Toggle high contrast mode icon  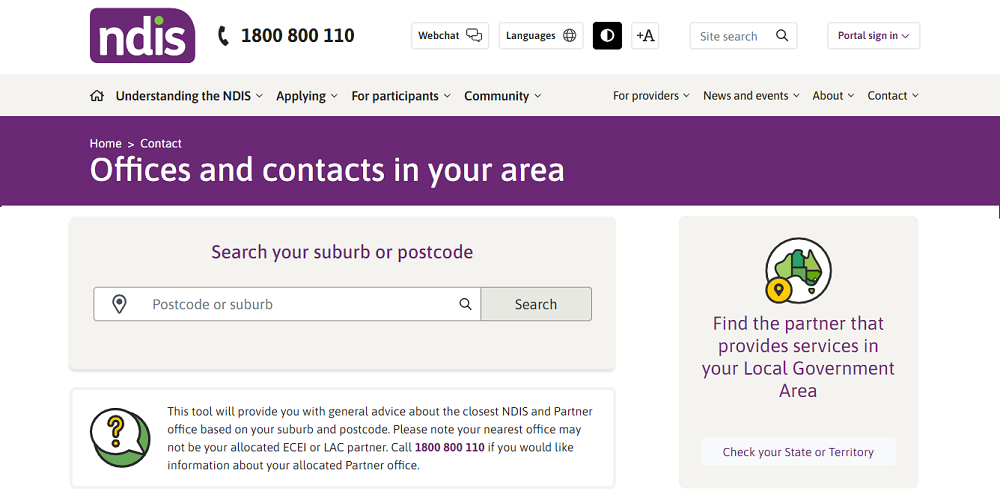click(x=607, y=36)
